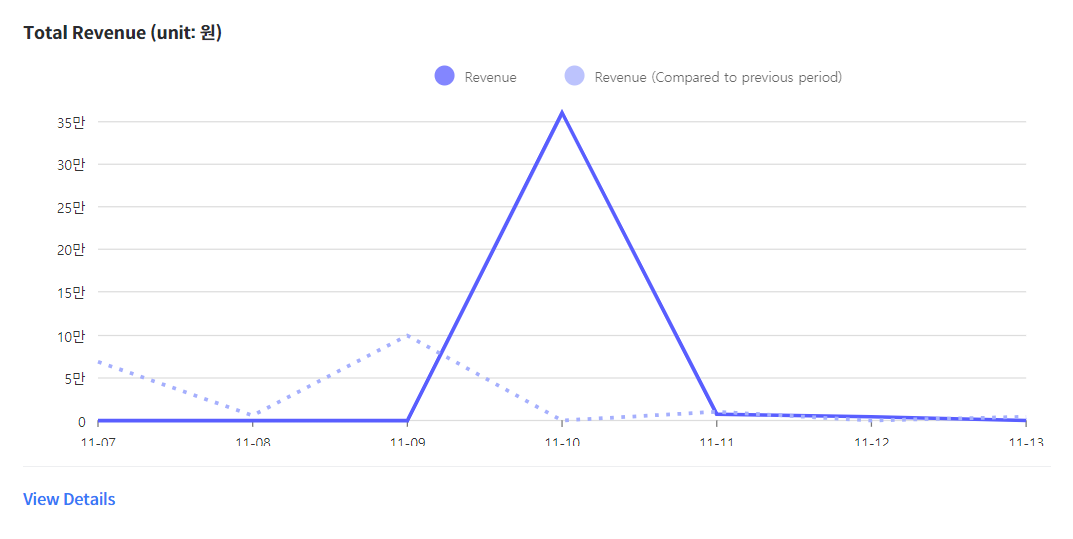Click the 11-11 x-axis date label
1073x539 pixels.
(x=717, y=442)
